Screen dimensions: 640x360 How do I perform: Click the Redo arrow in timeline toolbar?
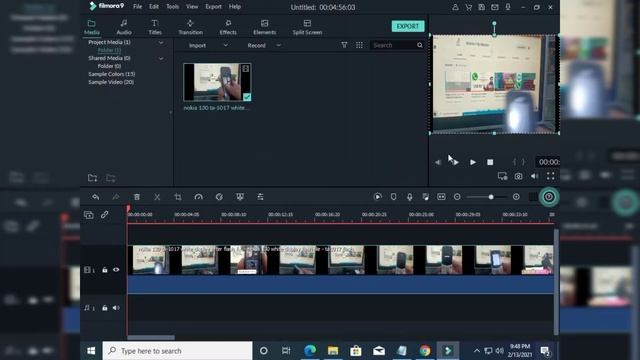116,197
